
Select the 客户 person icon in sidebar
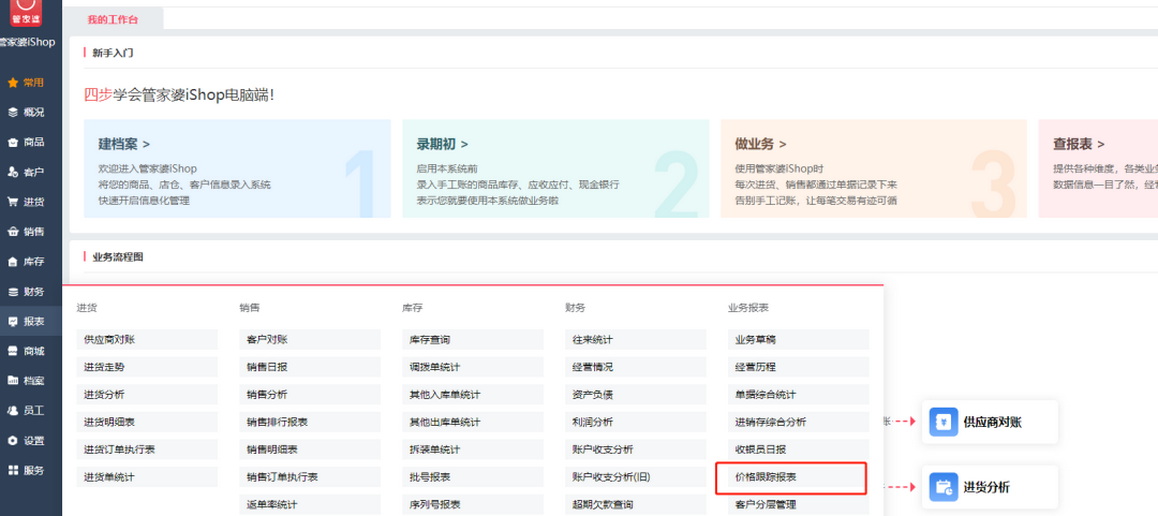(13, 172)
